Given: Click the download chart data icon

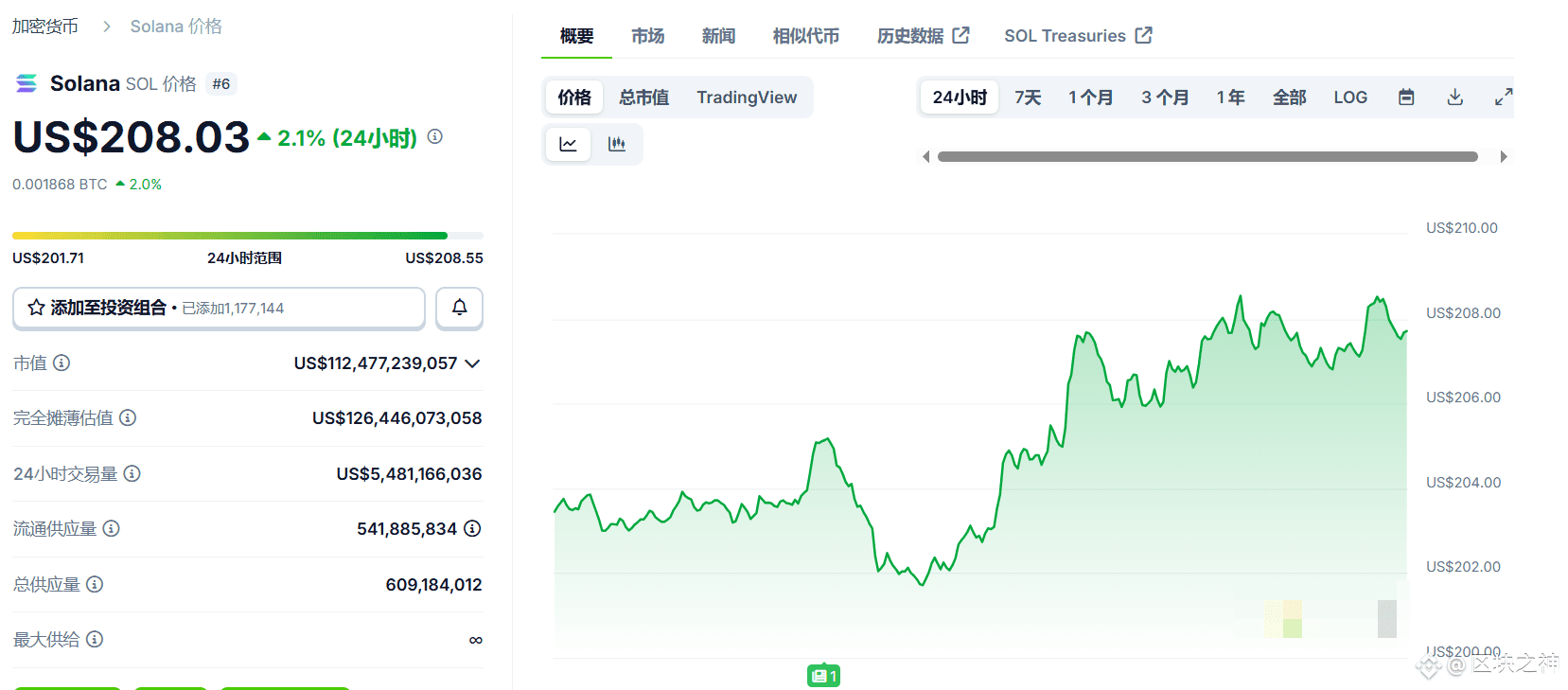Looking at the screenshot, I should pyautogui.click(x=1455, y=97).
